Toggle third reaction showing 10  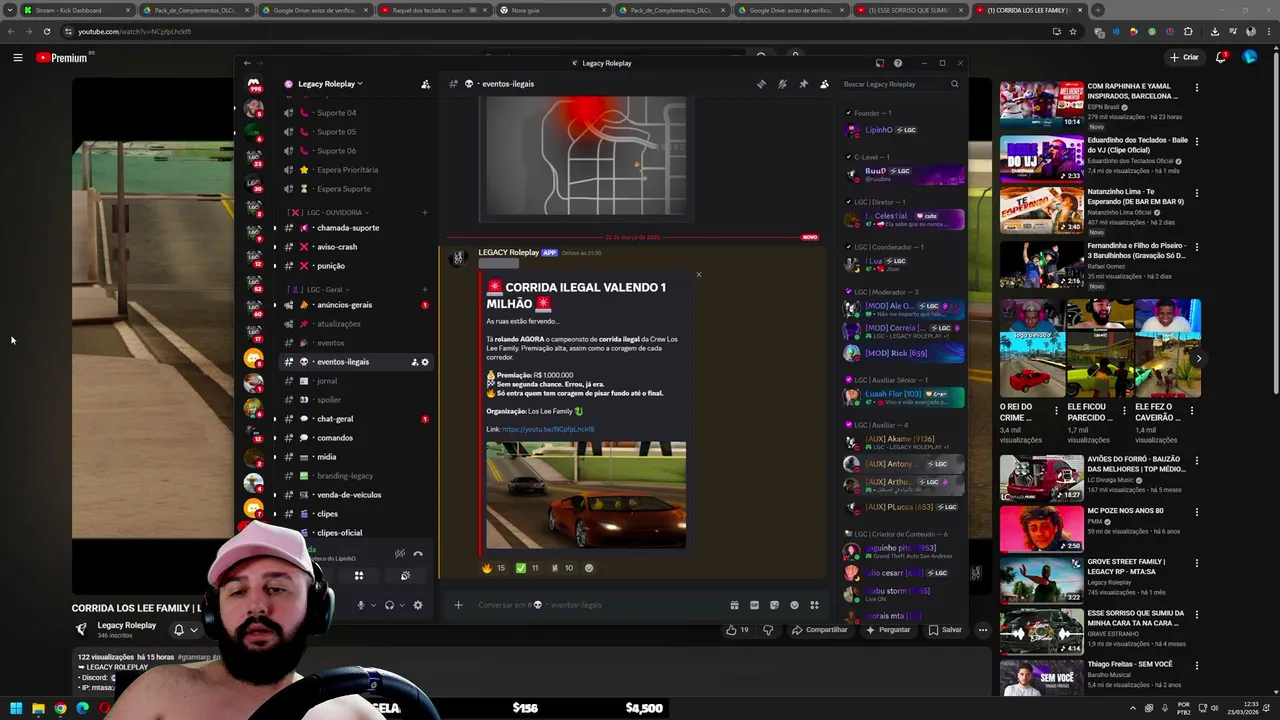561,568
